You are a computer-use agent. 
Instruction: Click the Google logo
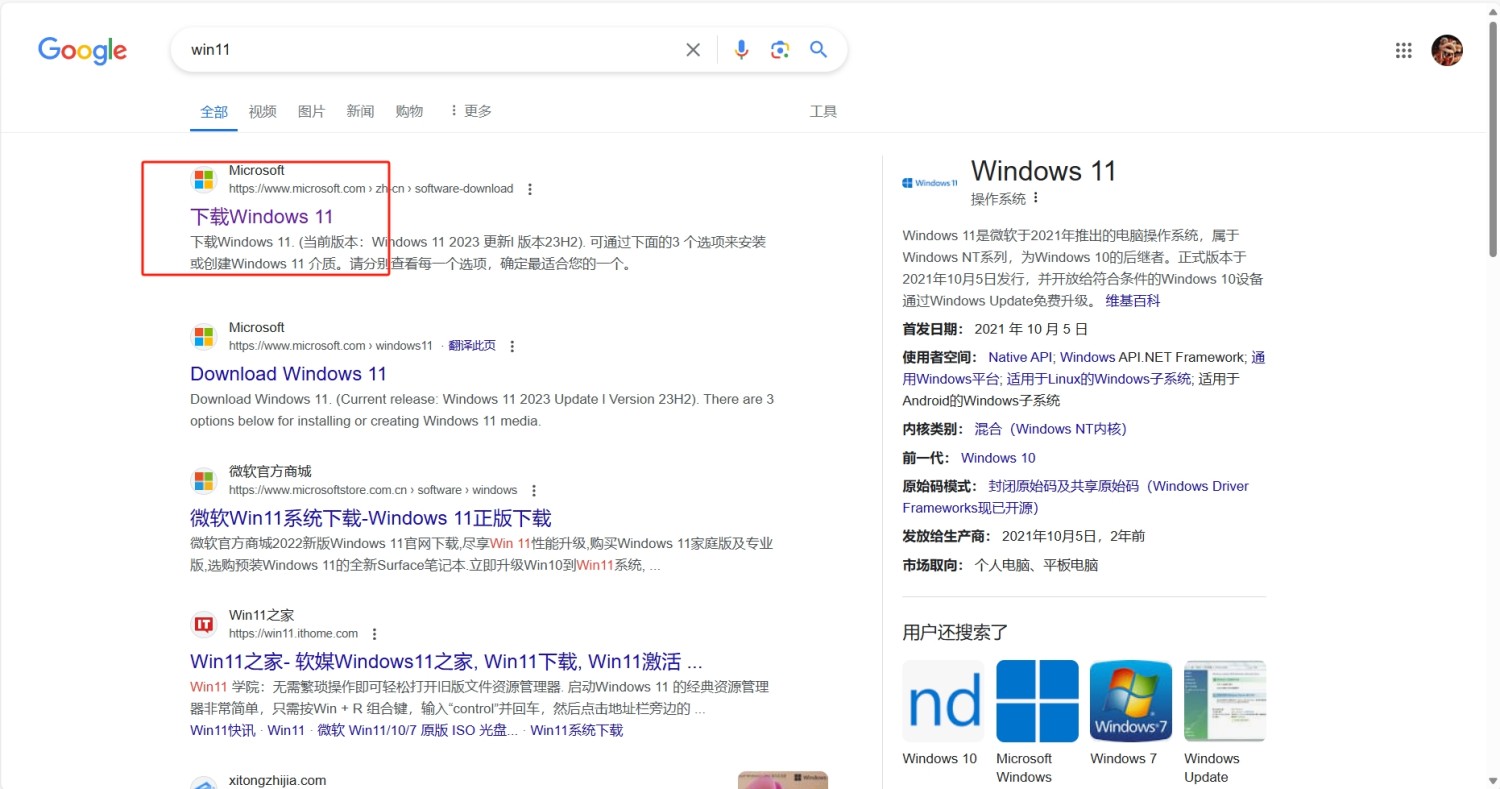tap(82, 50)
